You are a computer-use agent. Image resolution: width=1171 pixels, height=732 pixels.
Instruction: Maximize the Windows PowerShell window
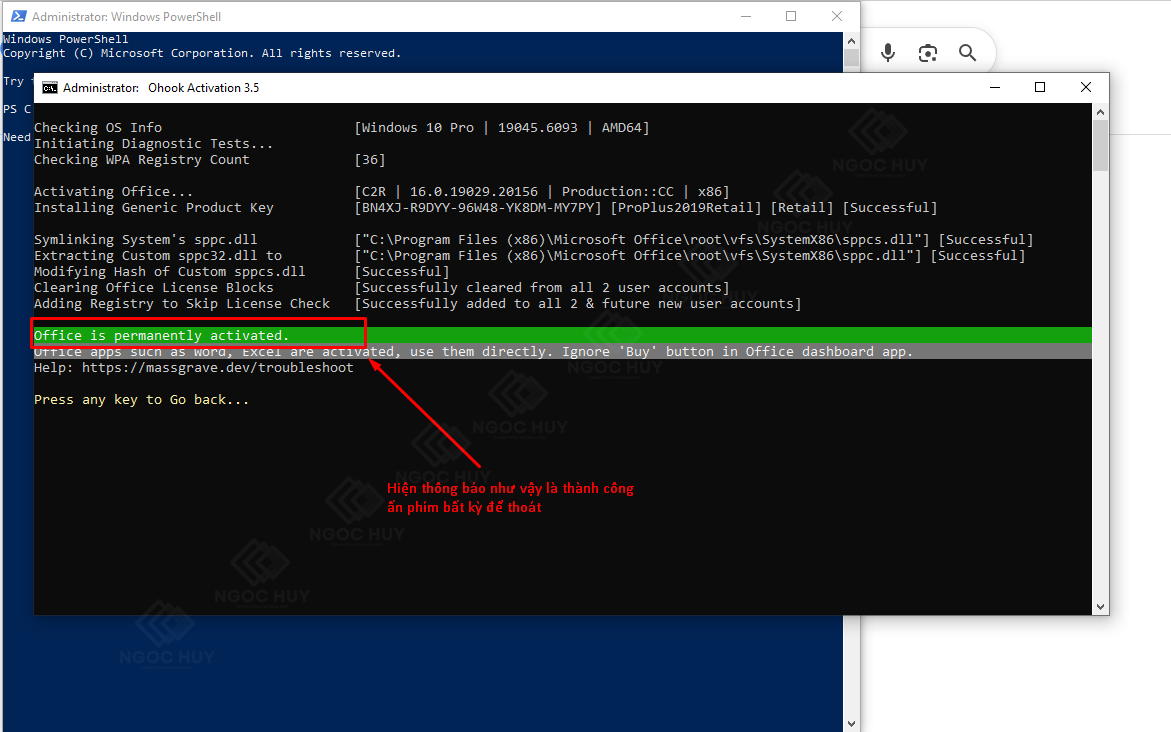(791, 16)
